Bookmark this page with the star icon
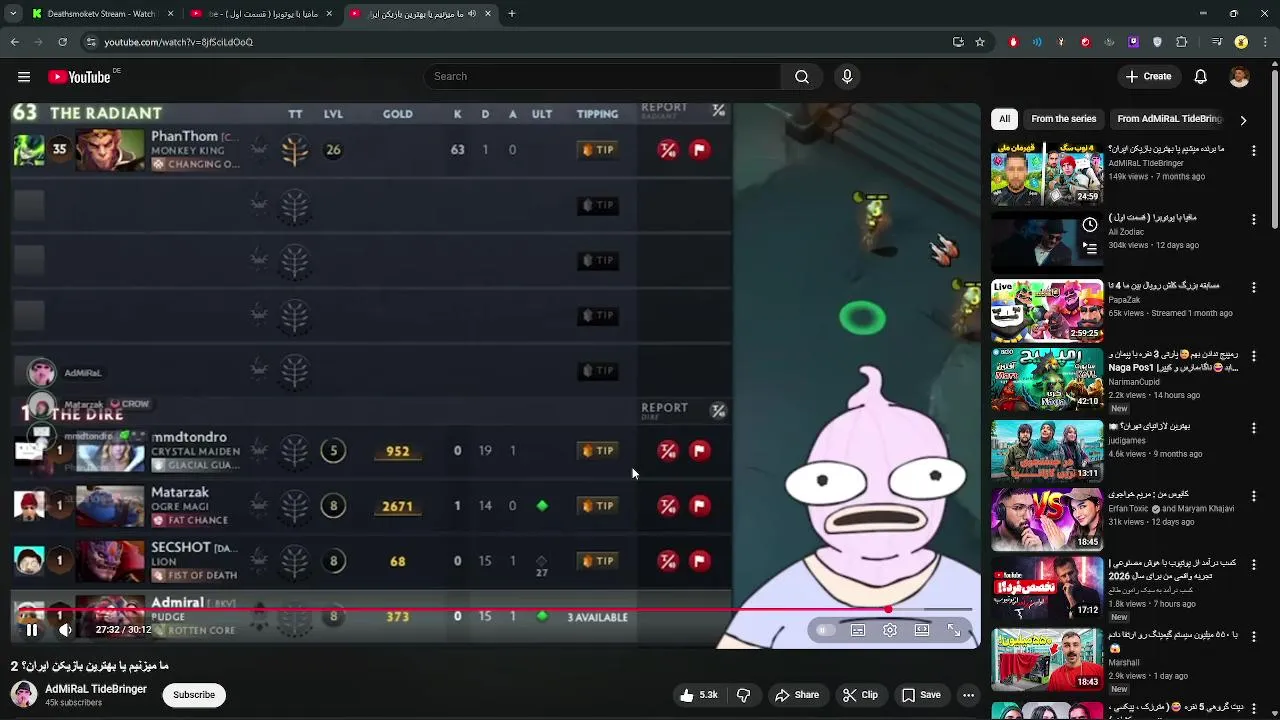 click(980, 42)
